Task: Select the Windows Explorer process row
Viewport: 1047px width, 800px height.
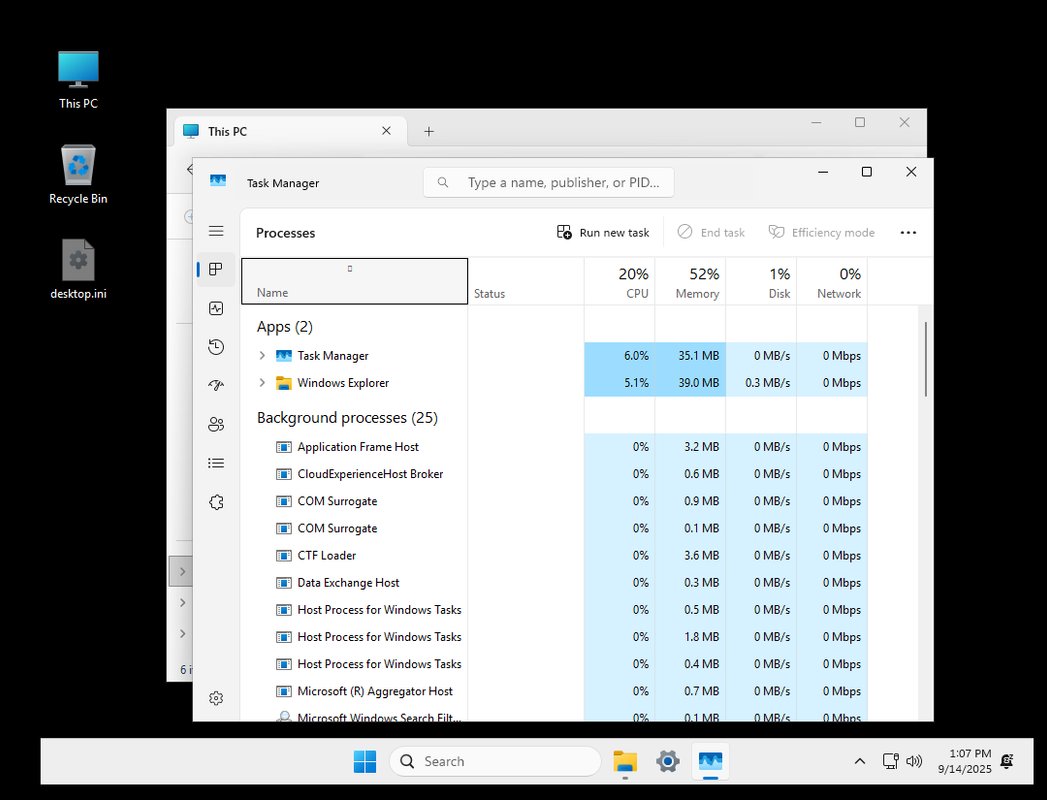Action: [554, 383]
